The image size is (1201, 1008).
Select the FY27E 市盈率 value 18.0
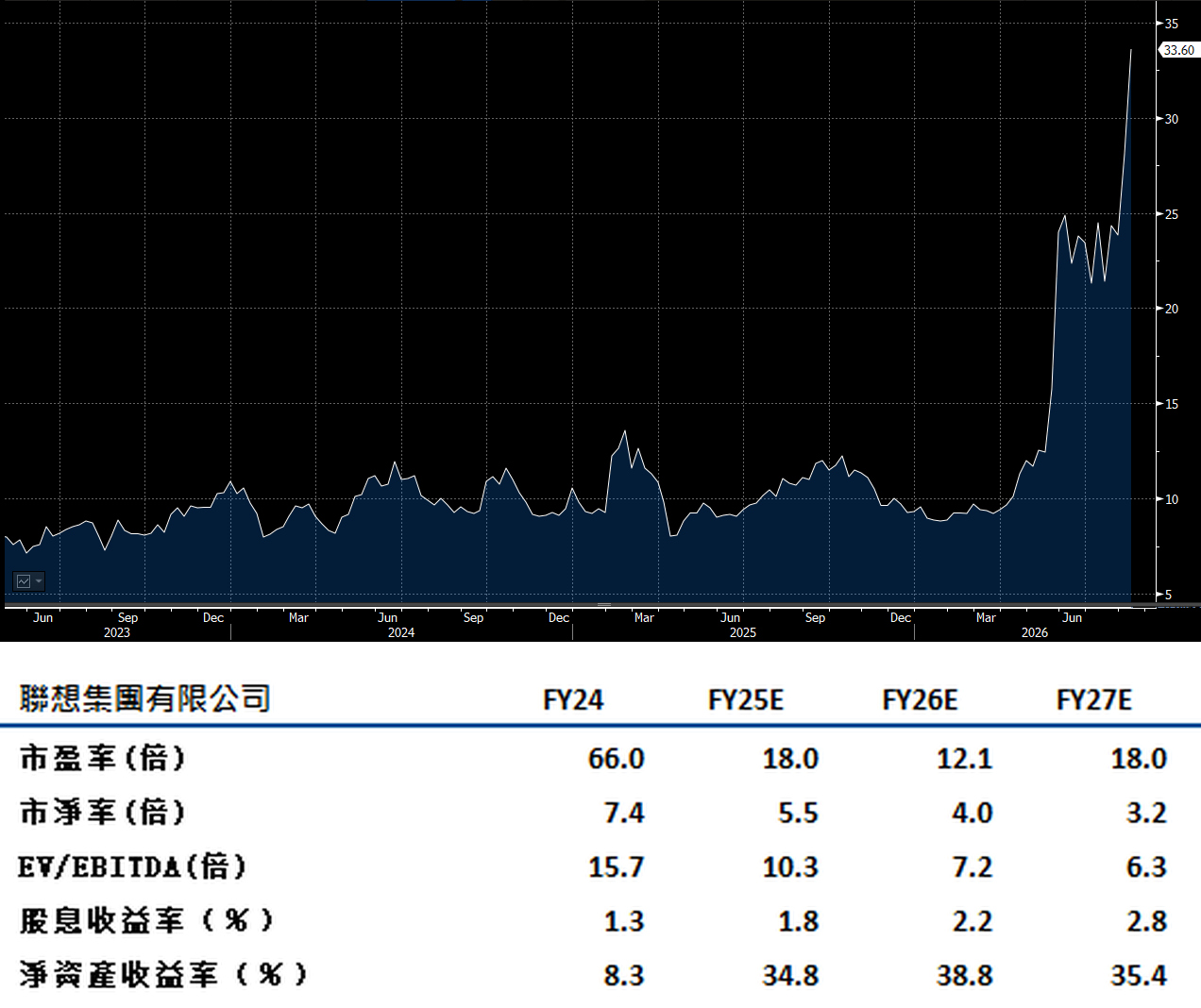(x=1140, y=759)
